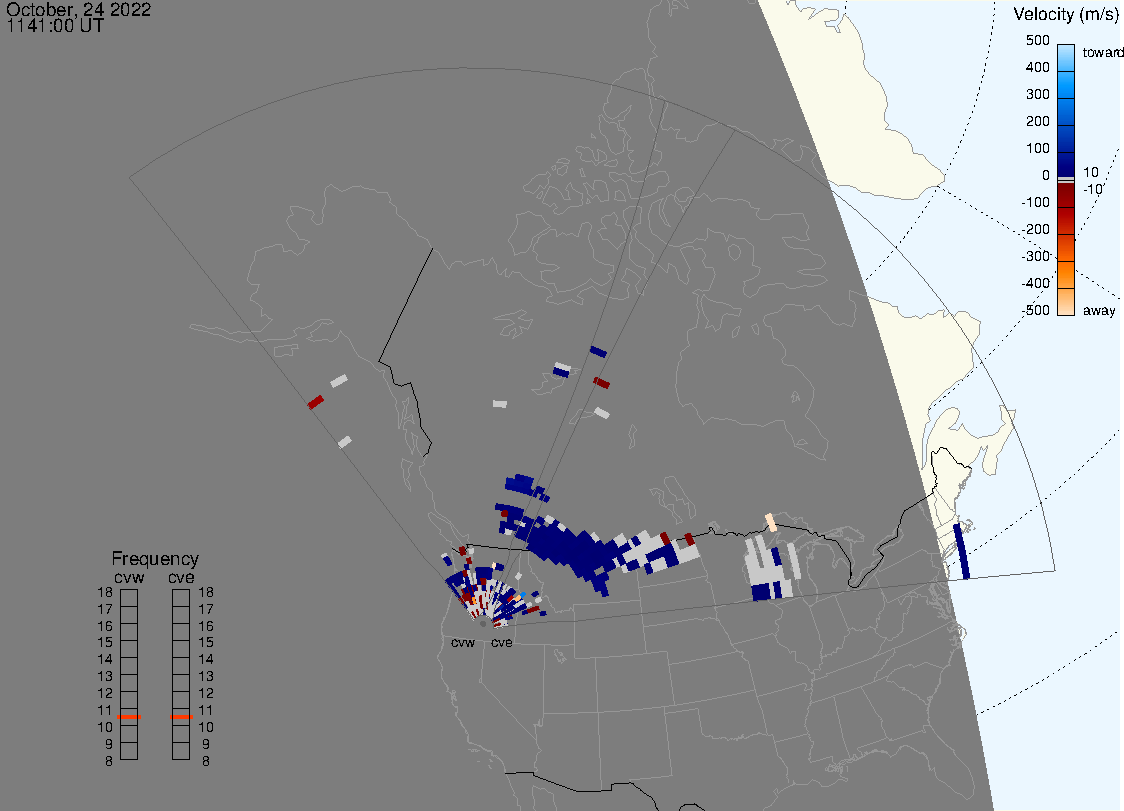Click the -400 value on velocity scale

1035,283
